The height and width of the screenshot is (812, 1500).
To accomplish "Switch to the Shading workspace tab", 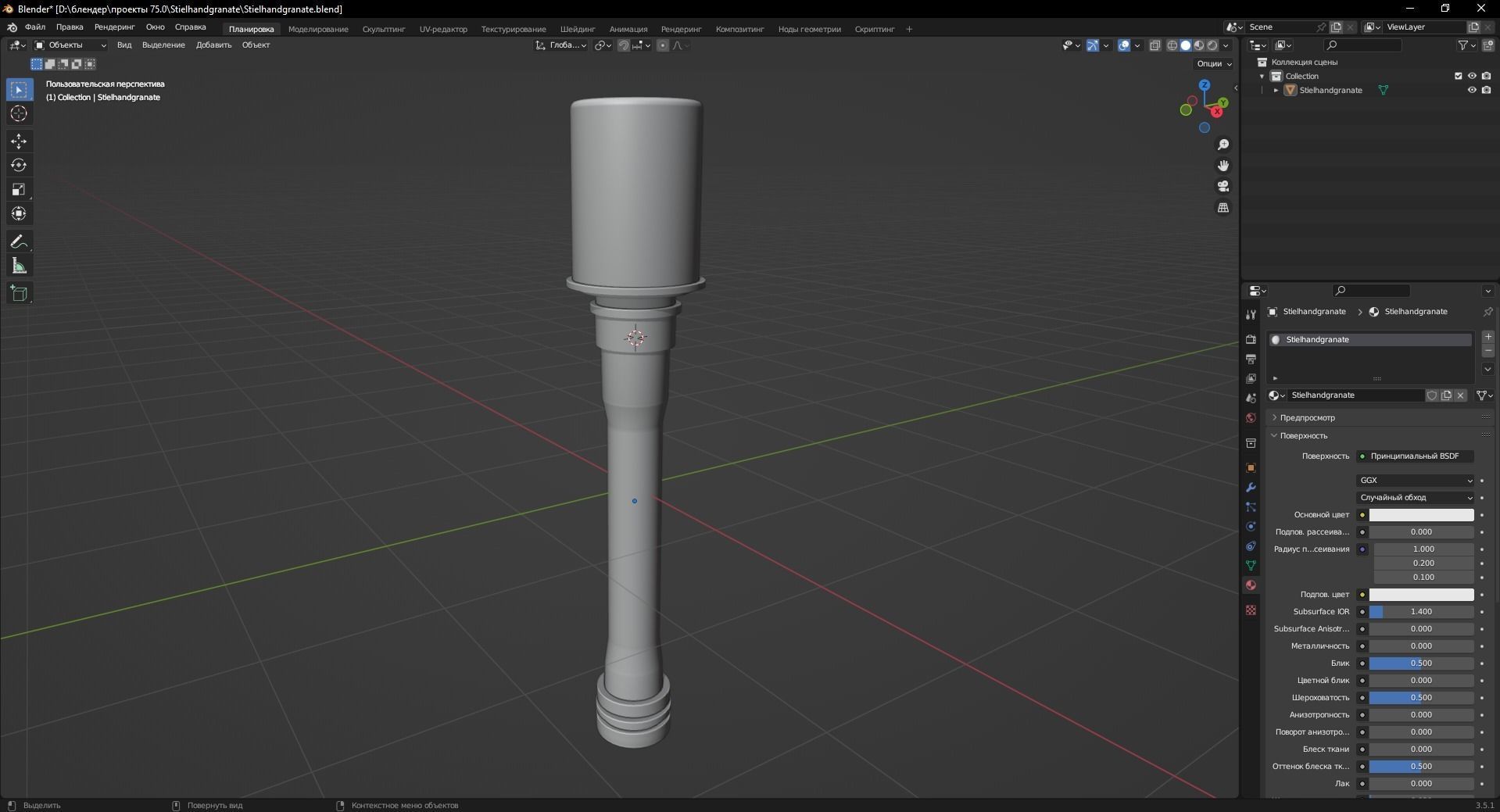I will point(578,29).
